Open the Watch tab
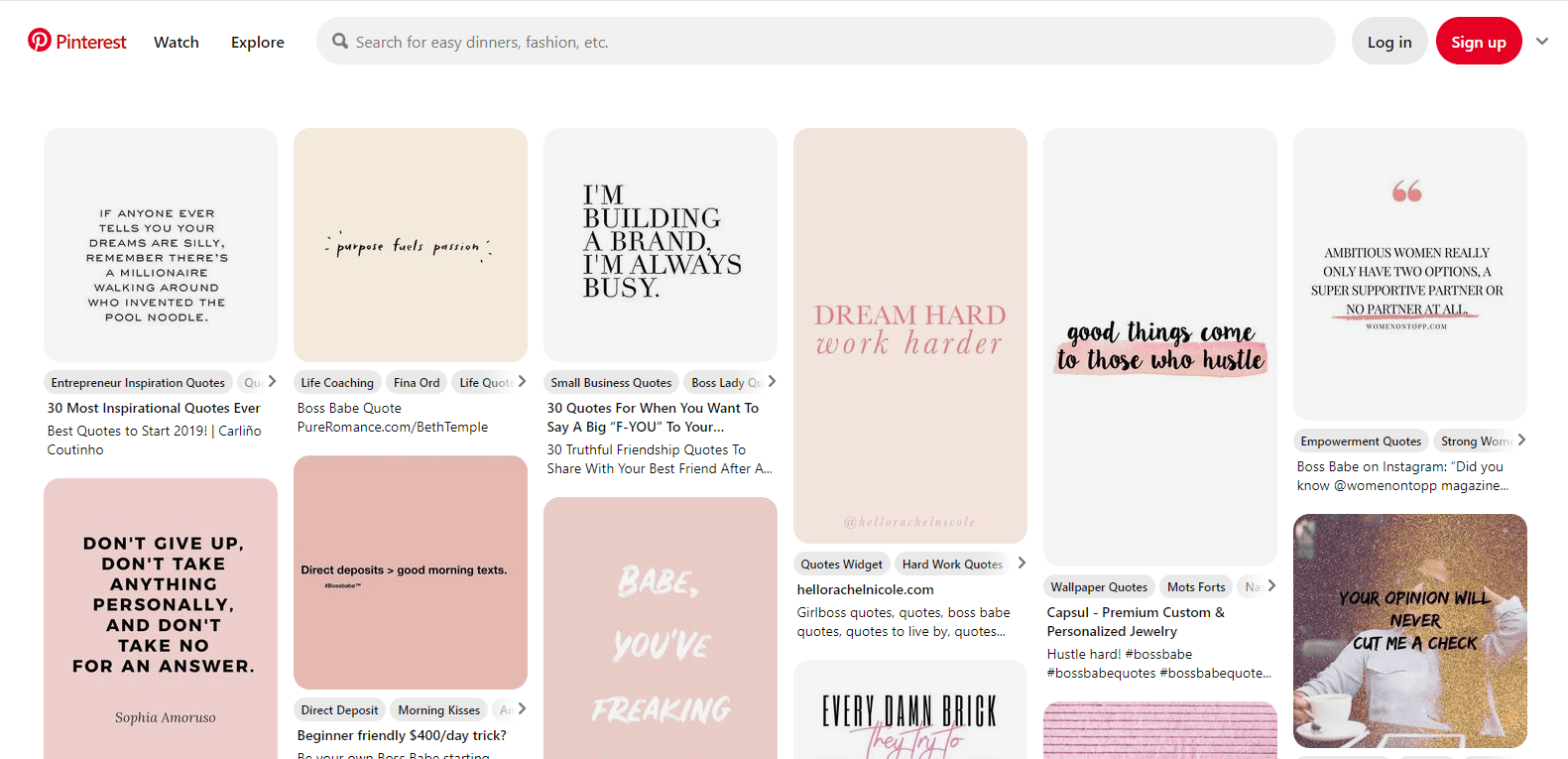 point(177,42)
